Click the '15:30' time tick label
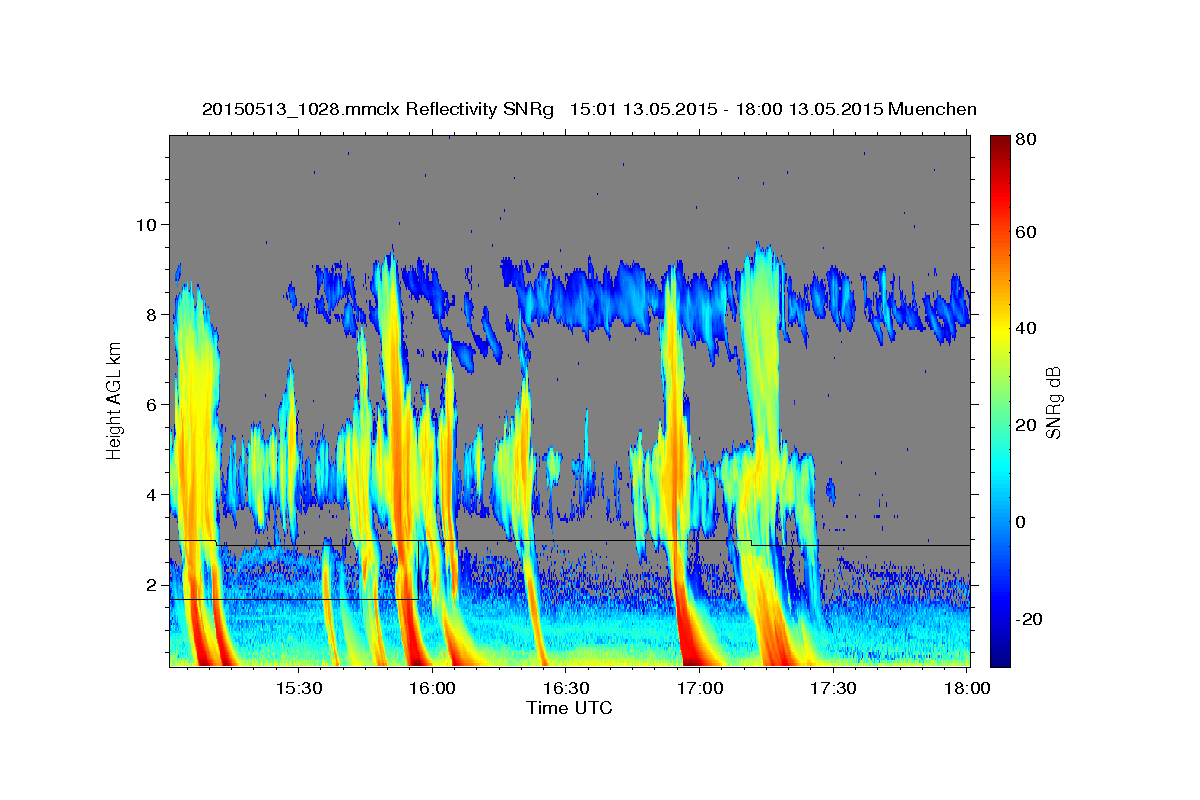1200x800 pixels. tap(298, 688)
